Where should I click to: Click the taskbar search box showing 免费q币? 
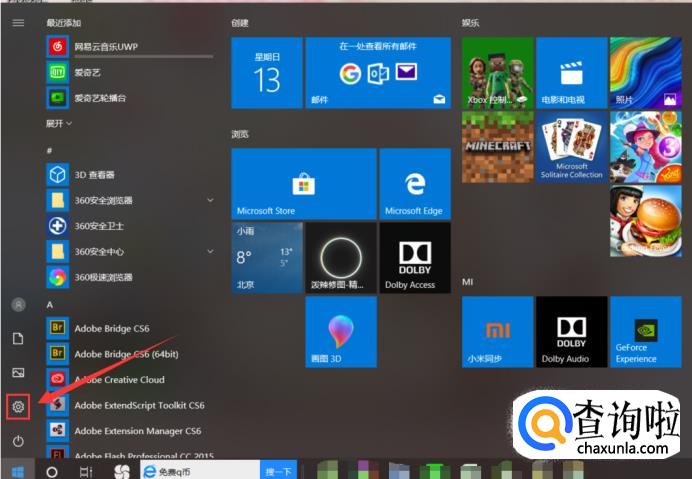click(200, 471)
